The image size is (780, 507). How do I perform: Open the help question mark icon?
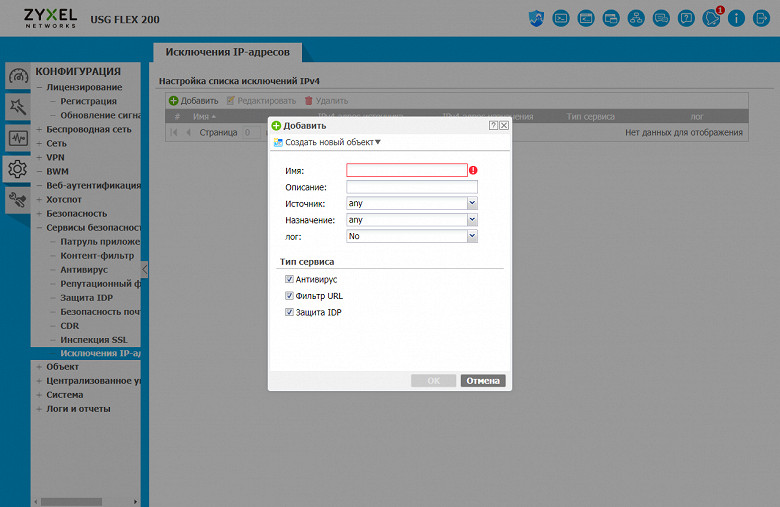pos(686,19)
